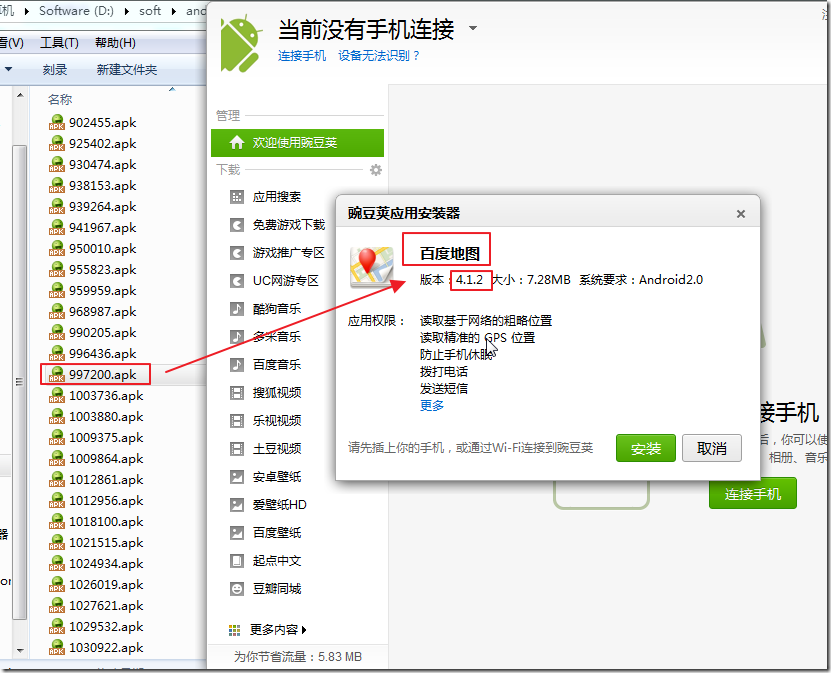Click the 豆瓣同城 smiley icon

(x=237, y=589)
